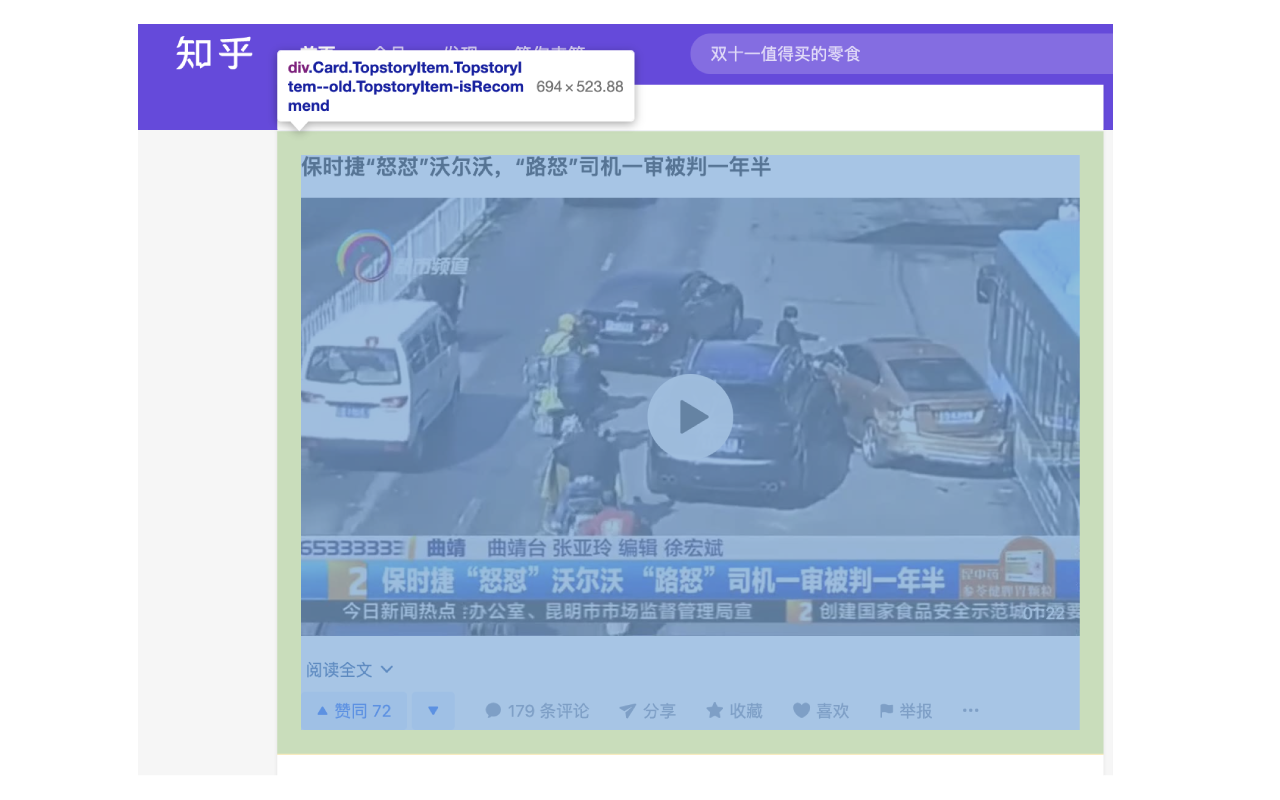Select the 首页 tab in the navigation bar
This screenshot has height=800, width=1280.
click(321, 53)
